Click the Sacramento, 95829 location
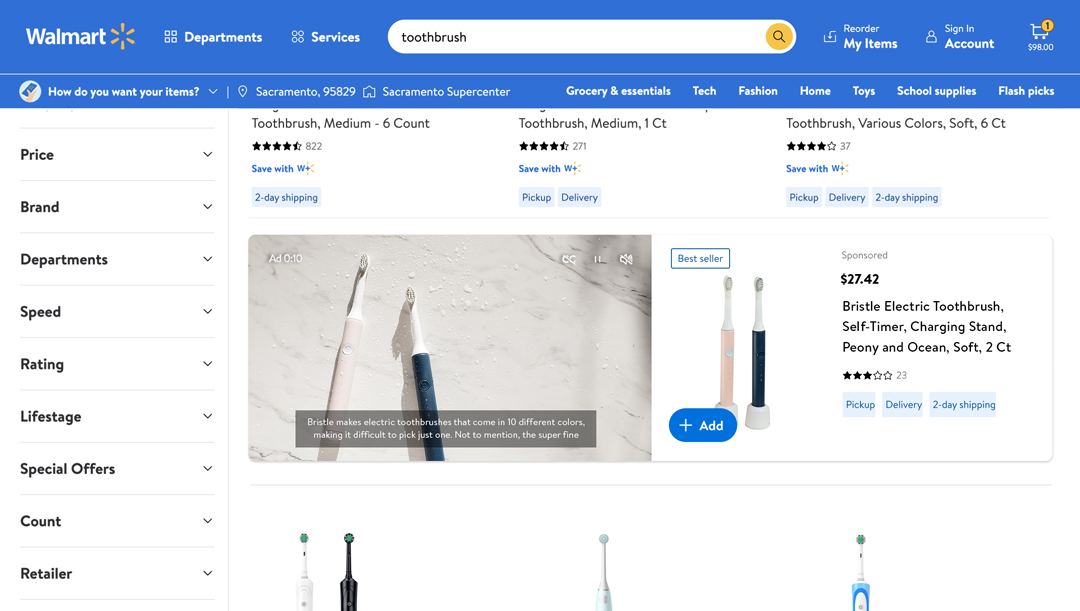Image resolution: width=1080 pixels, height=611 pixels. [297, 92]
